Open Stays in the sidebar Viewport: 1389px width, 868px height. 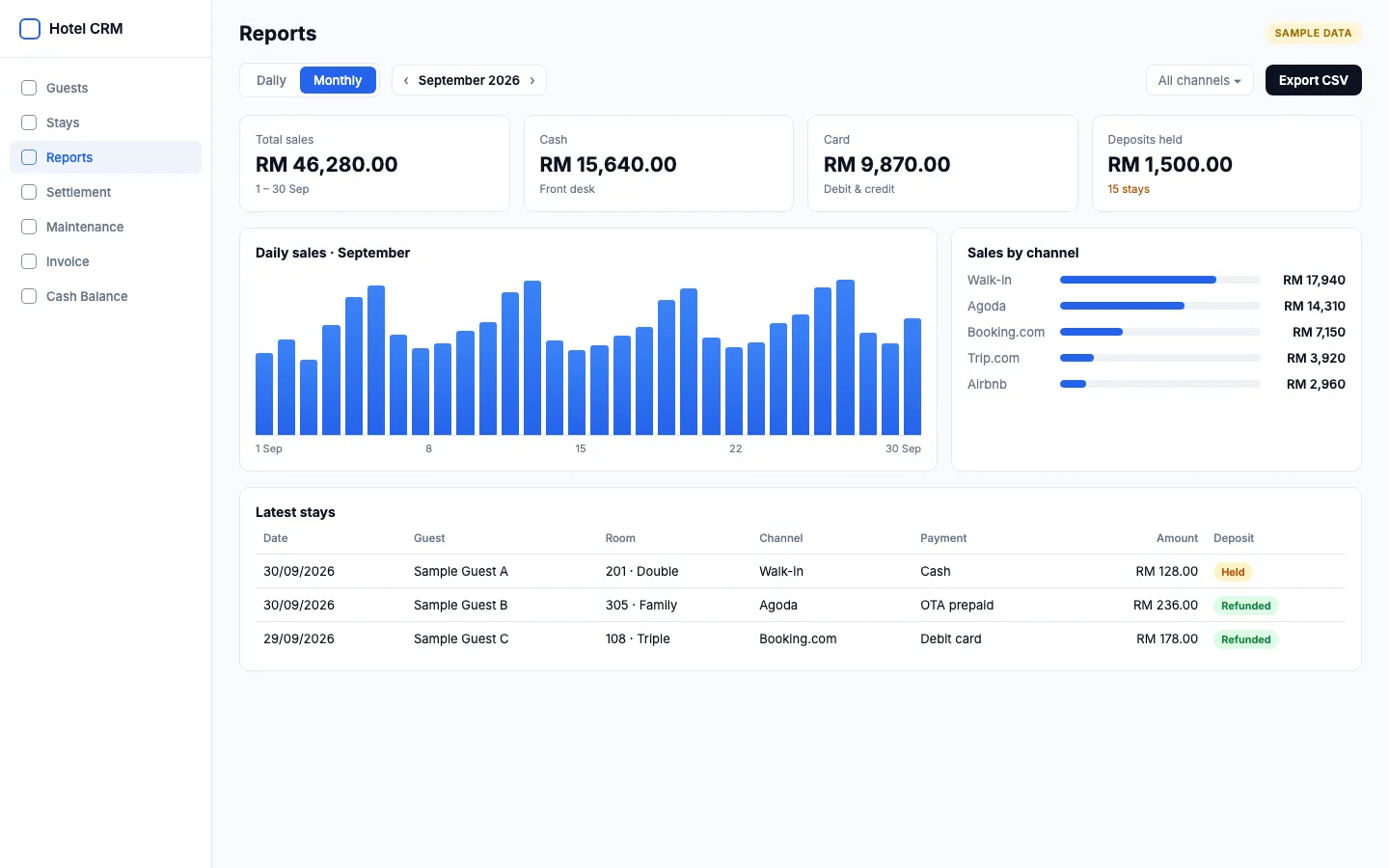[105, 122]
